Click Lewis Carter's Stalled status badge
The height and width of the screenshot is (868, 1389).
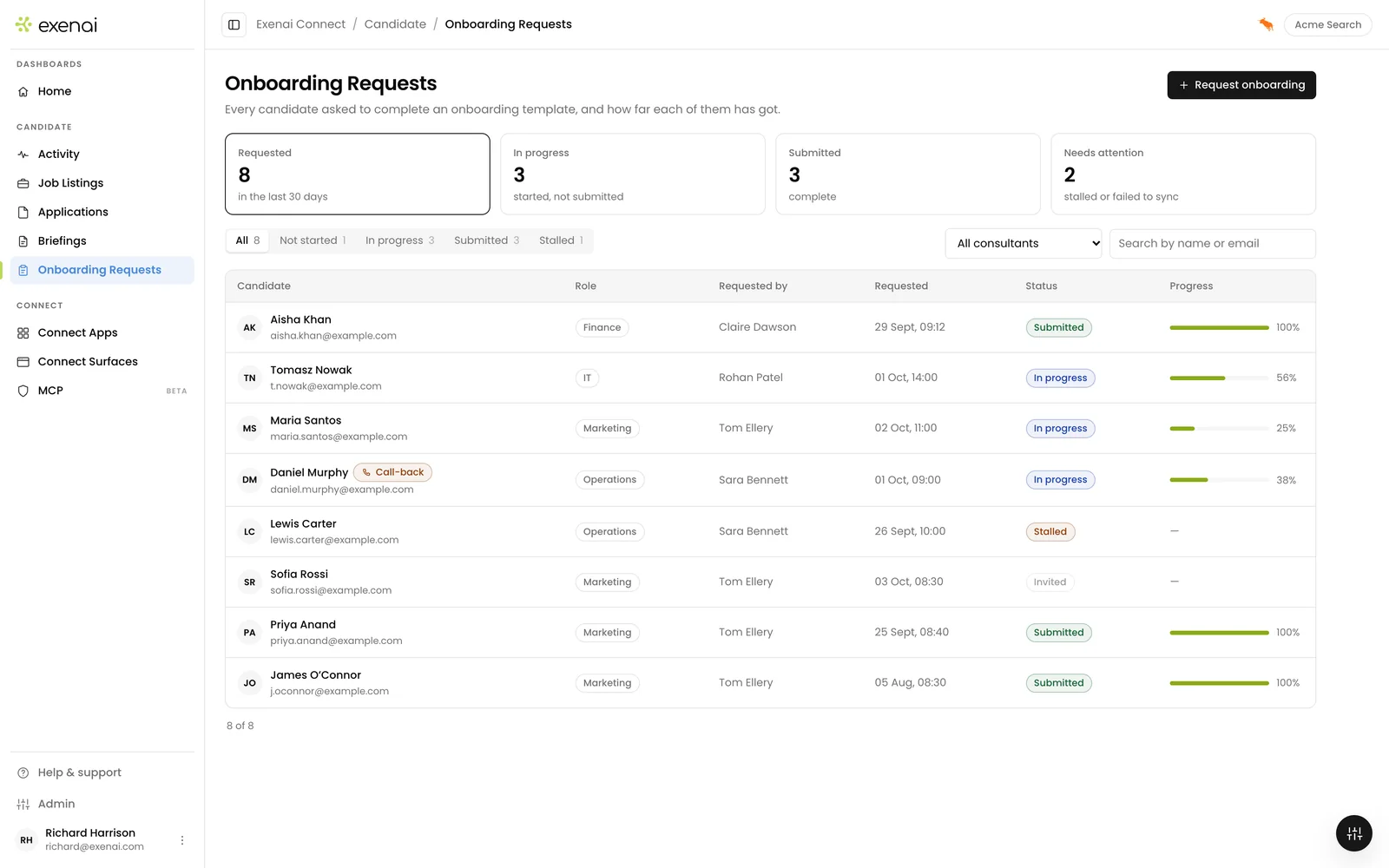(1050, 531)
